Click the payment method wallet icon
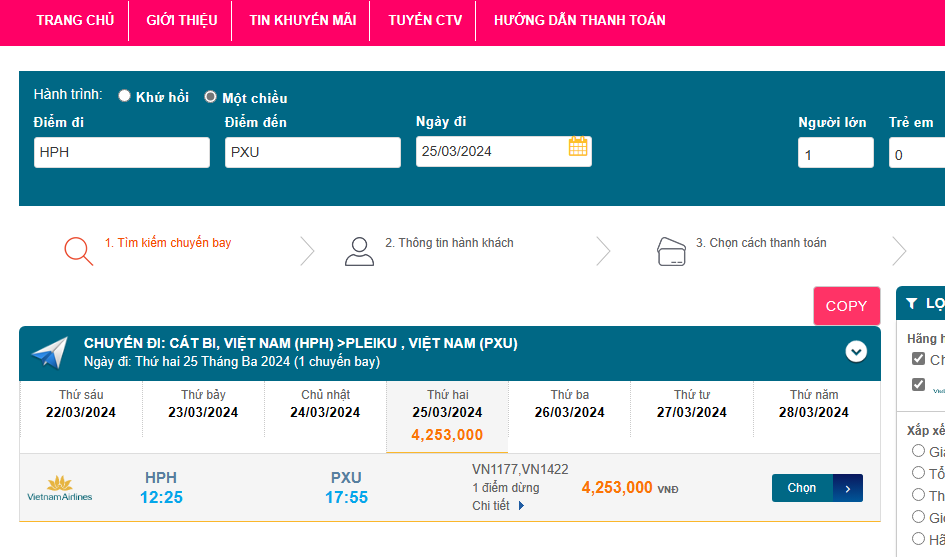The image size is (945, 557). [x=671, y=250]
